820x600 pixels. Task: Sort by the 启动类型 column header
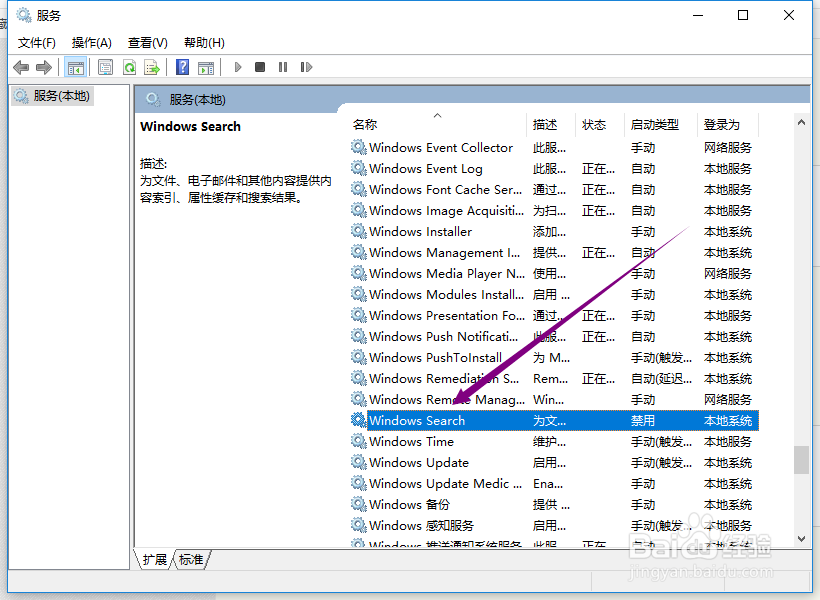pos(661,124)
